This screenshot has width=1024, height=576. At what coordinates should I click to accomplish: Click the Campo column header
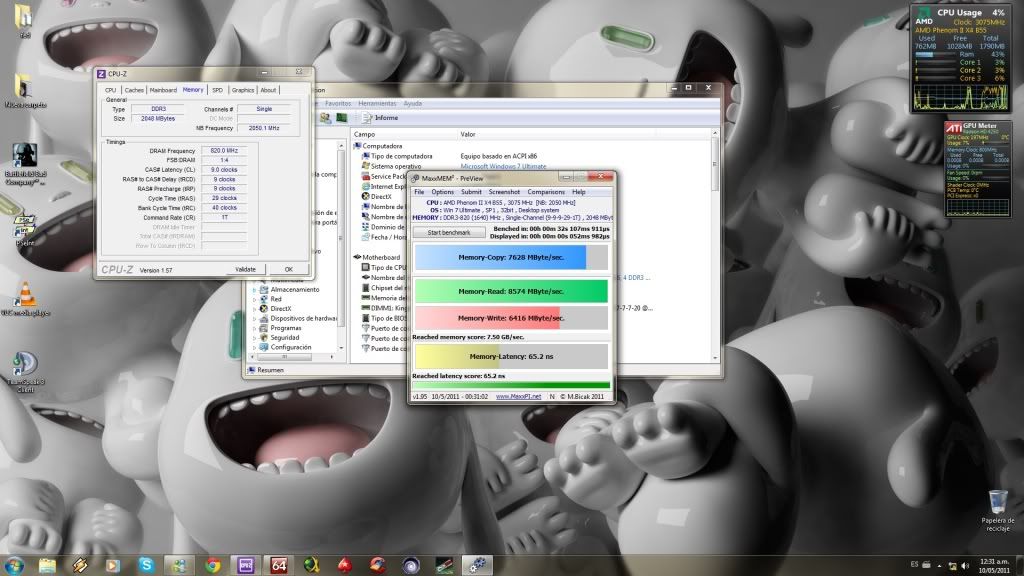[x=405, y=134]
